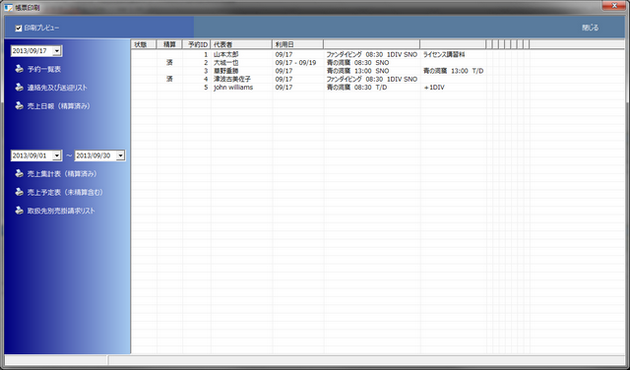Open the 2013/09/17 date dropdown
The height and width of the screenshot is (370, 630).
(57, 51)
